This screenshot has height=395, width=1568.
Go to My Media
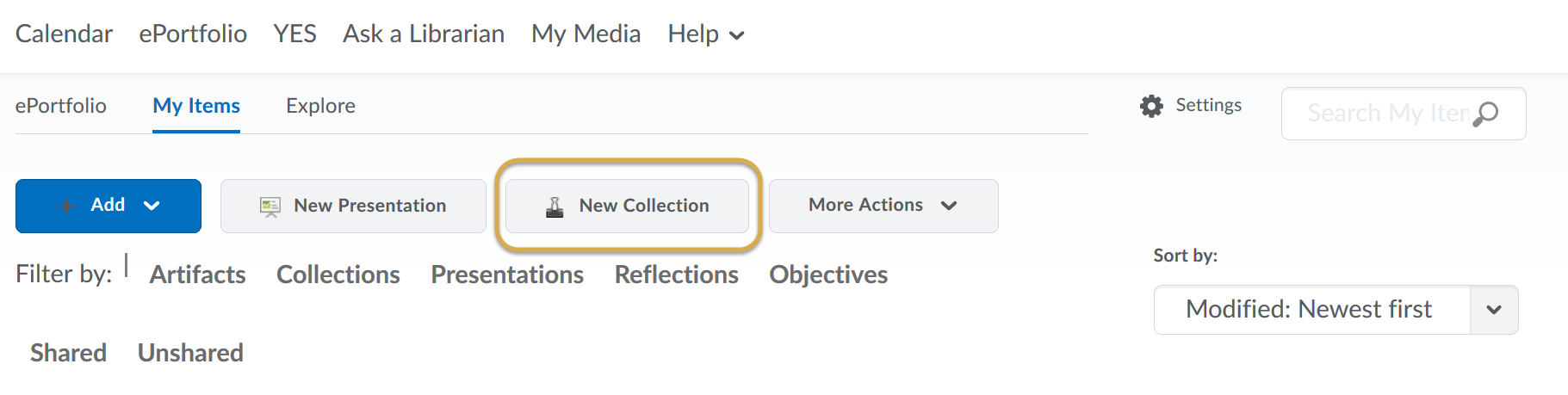[586, 34]
